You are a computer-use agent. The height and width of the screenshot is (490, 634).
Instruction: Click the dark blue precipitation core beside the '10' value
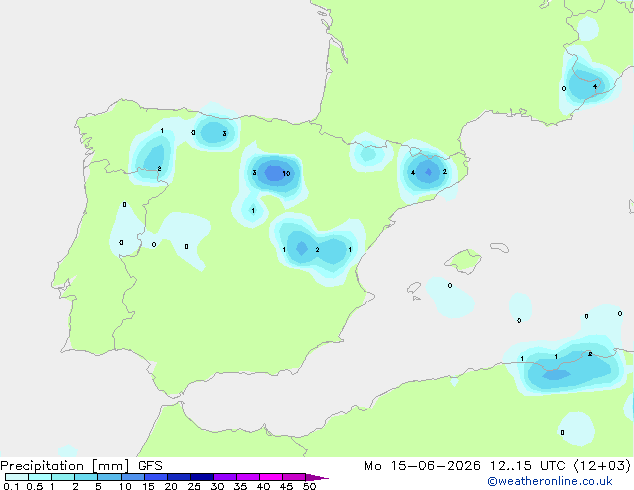[x=274, y=173]
